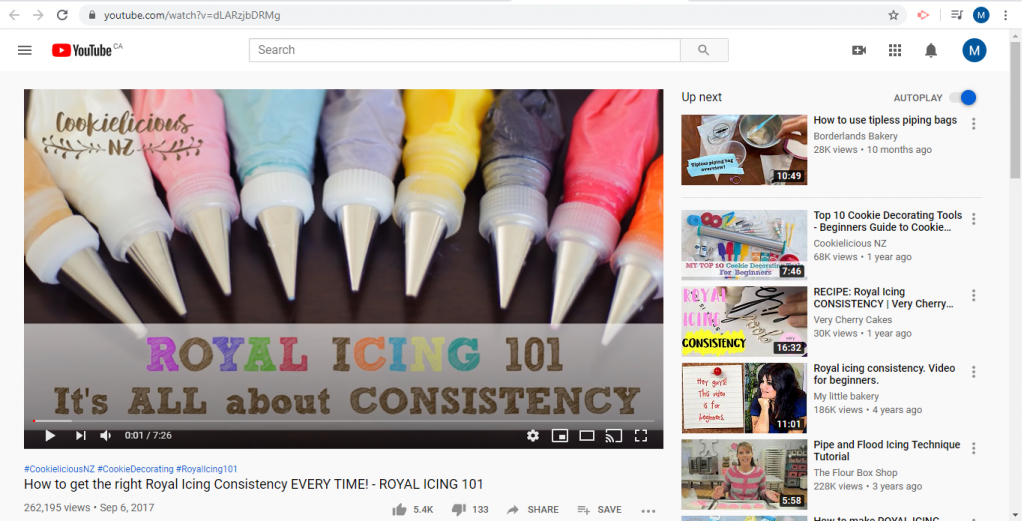Open Chrome profile avatar in toolbar
This screenshot has height=521, width=1024.
pyautogui.click(x=981, y=15)
